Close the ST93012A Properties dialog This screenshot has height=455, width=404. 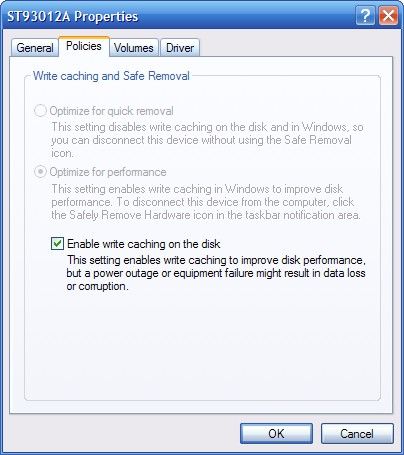[388, 16]
